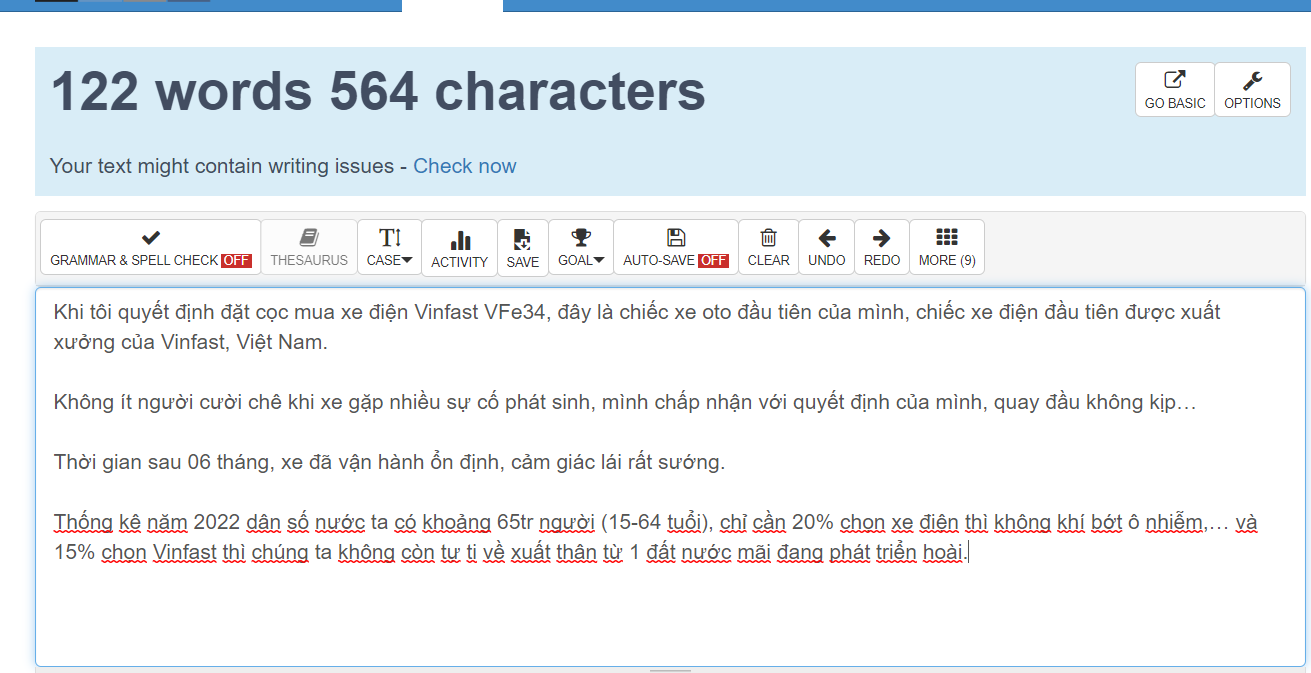The image size is (1311, 673).
Task: Open Options with the wrench icon
Action: 1252,90
